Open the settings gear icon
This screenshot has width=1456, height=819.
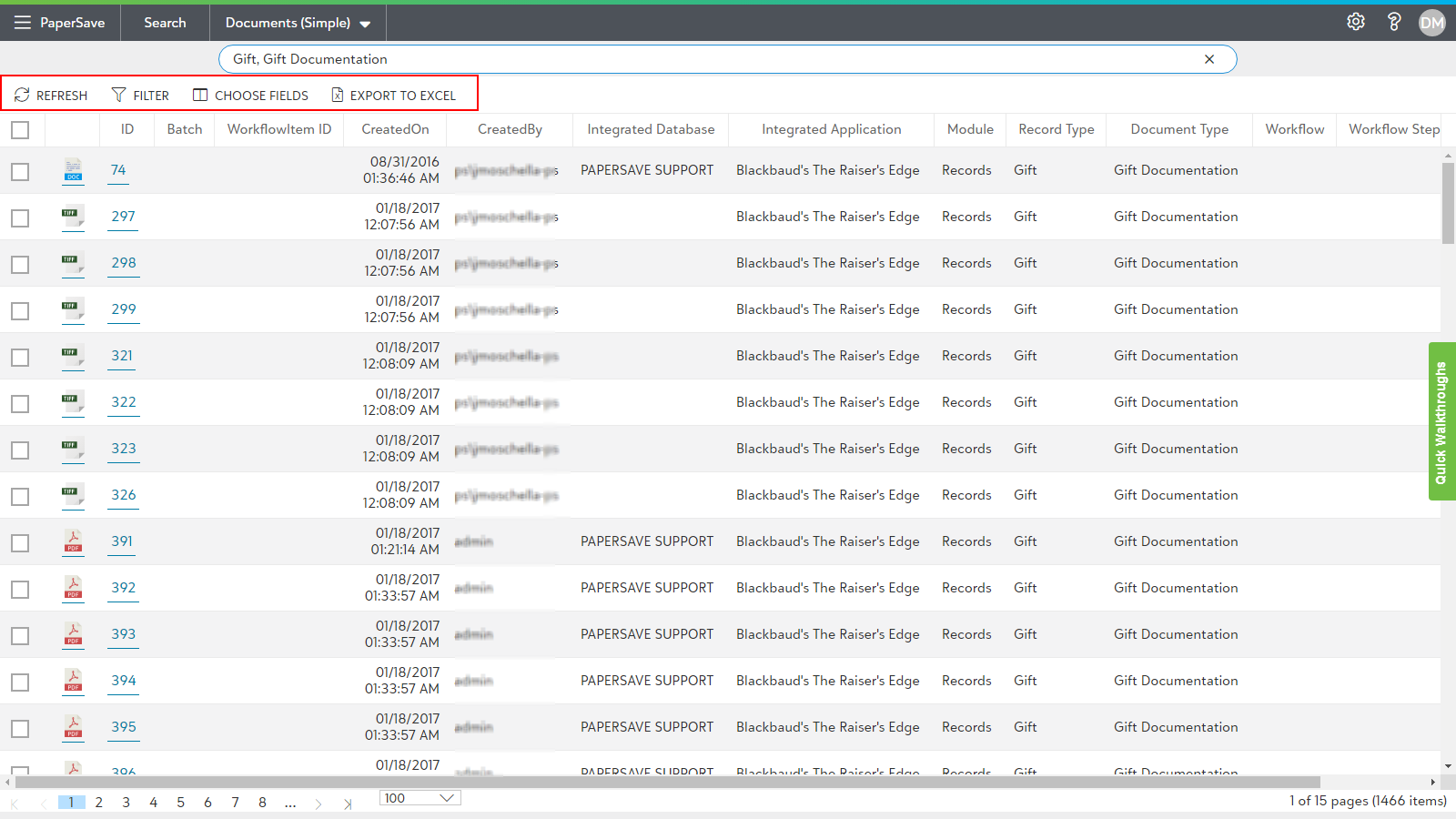point(1356,22)
